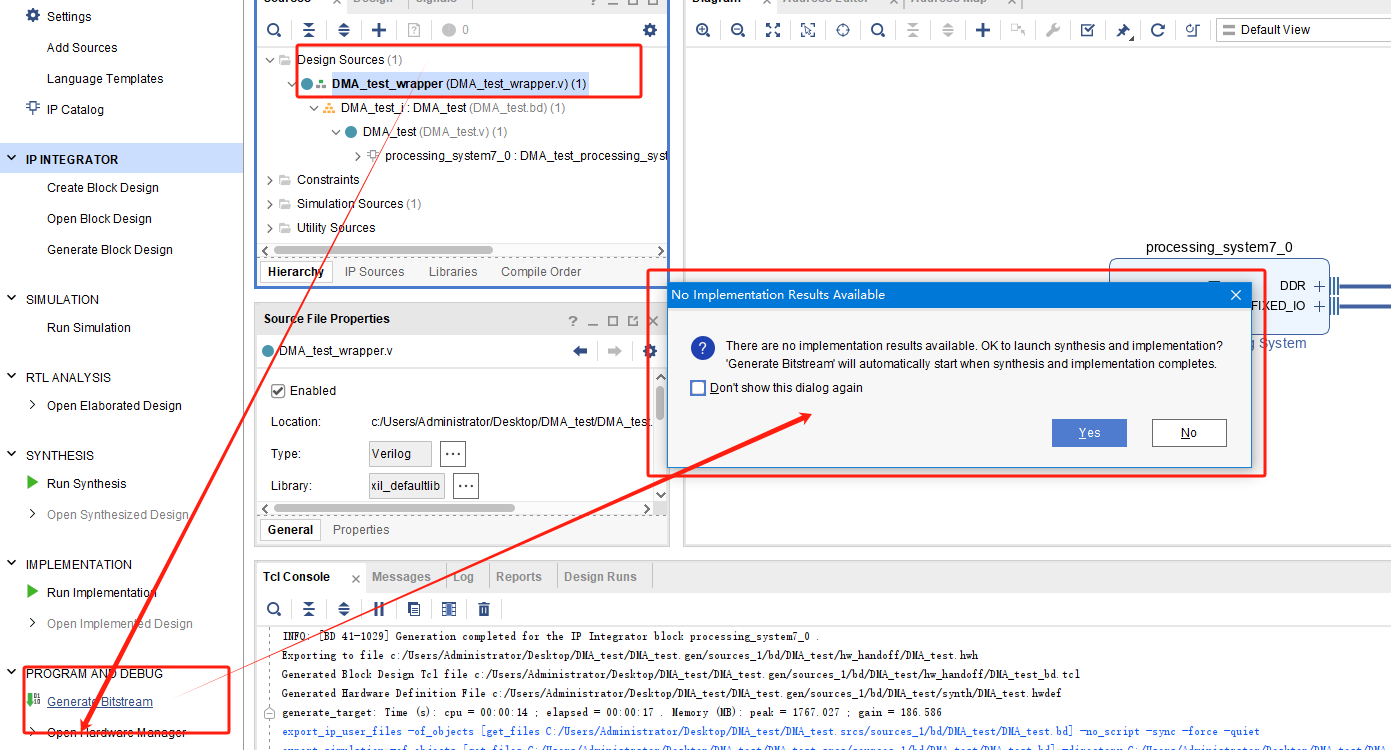Switch to the Libraries tab
The image size is (1391, 750).
(453, 272)
